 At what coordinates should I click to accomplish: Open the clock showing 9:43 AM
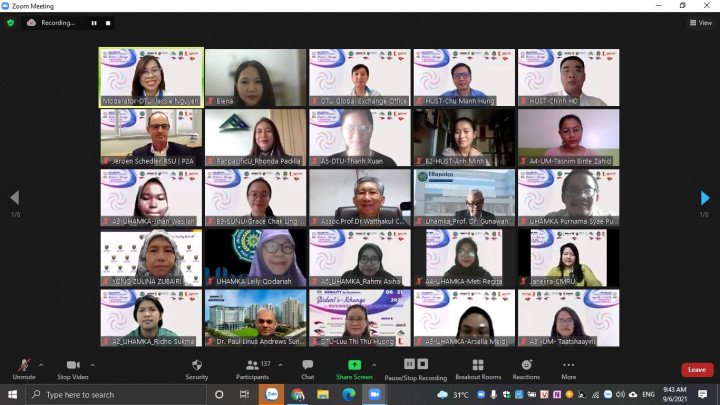coord(675,394)
